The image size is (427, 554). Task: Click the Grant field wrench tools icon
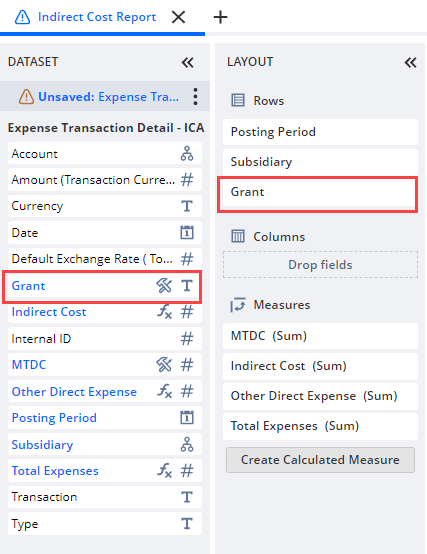point(164,285)
